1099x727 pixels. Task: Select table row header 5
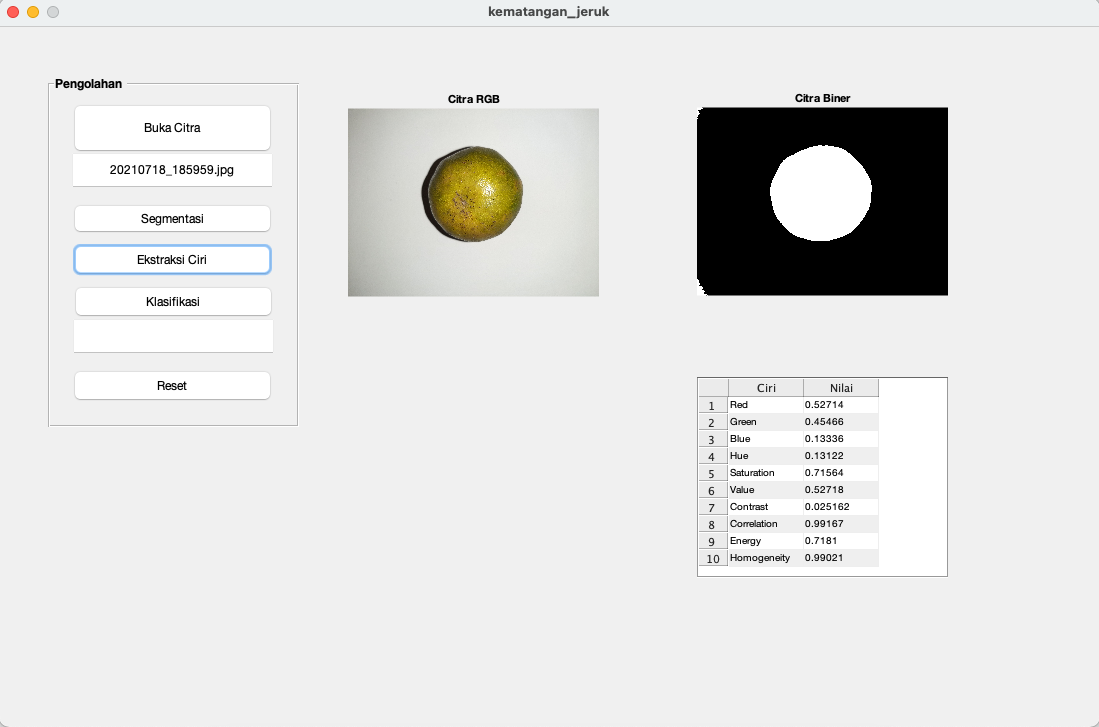point(713,473)
